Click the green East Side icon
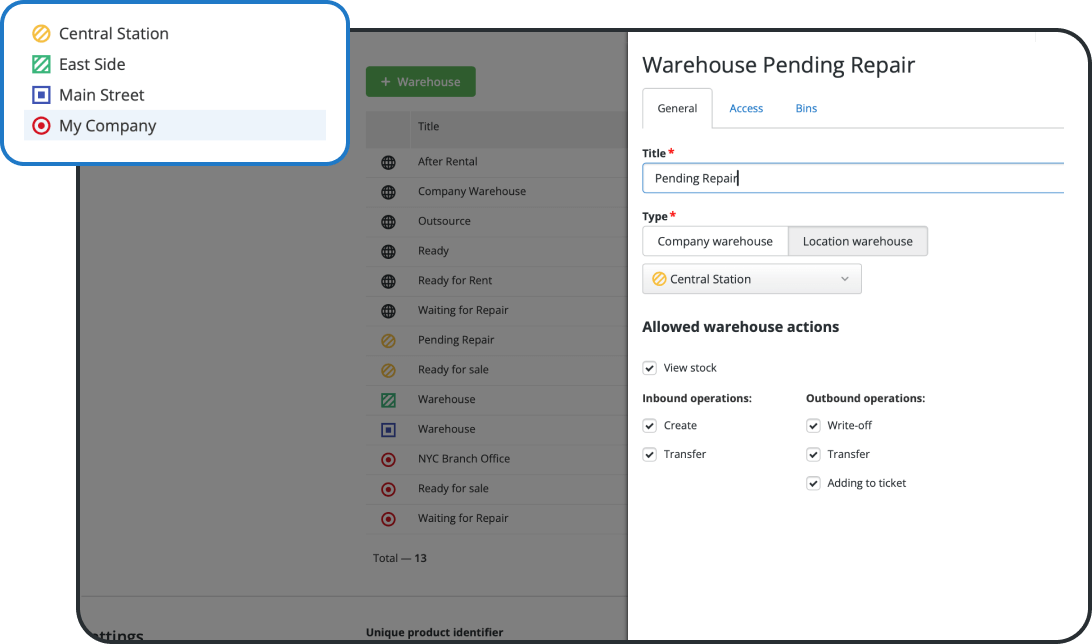Screen dimensions: 1092x644 40,64
